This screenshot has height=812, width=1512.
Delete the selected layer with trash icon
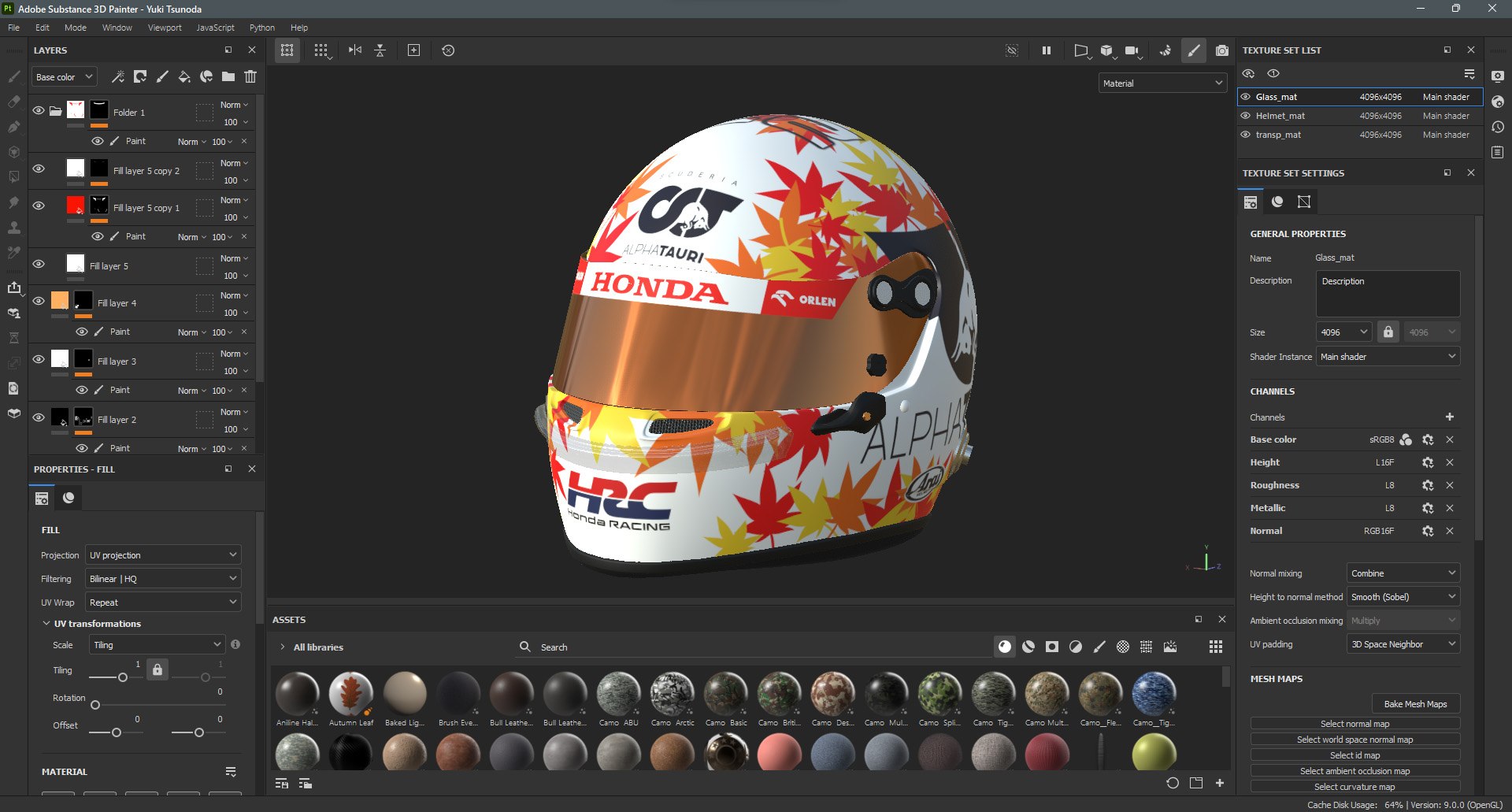click(250, 76)
